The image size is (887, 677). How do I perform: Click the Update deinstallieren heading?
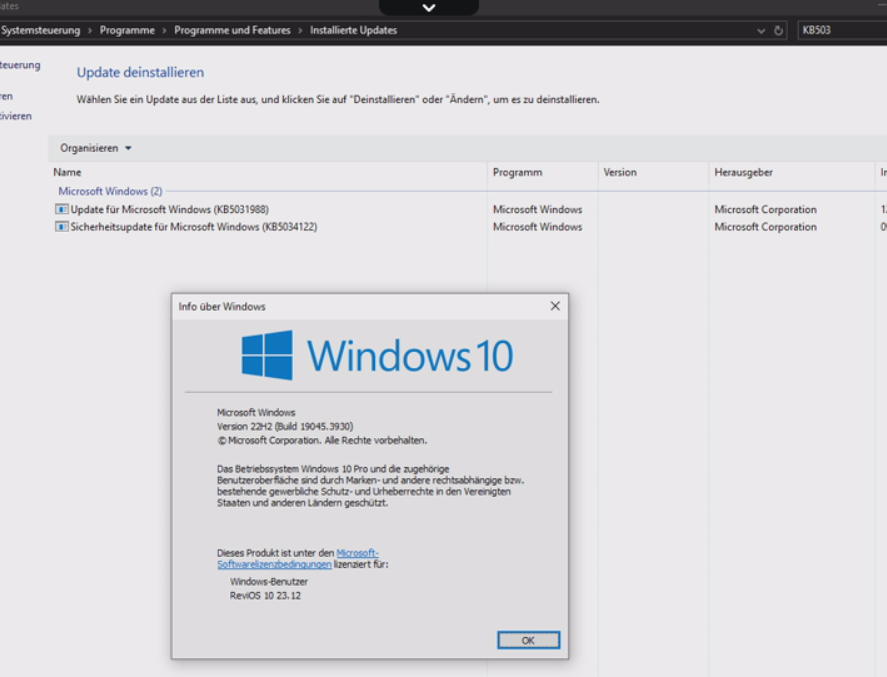pos(140,72)
